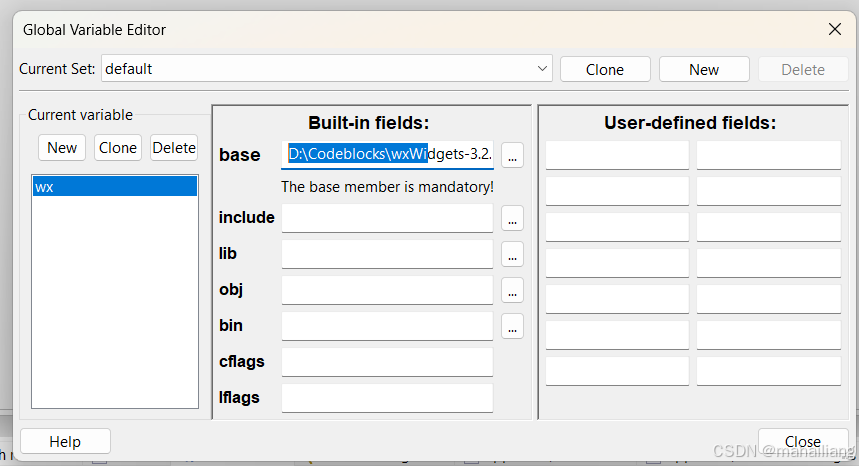Browse for lib folder with ellipsis button
859x466 pixels.
click(512, 255)
